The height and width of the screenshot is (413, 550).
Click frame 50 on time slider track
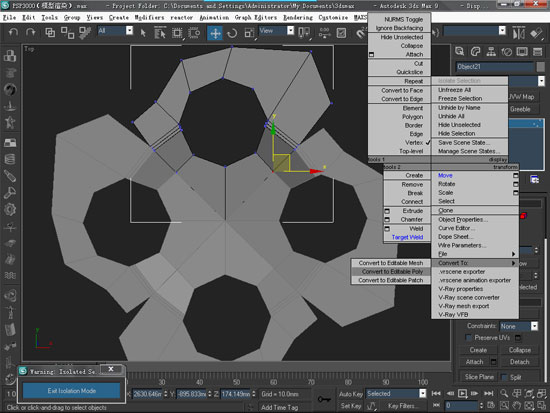236,382
